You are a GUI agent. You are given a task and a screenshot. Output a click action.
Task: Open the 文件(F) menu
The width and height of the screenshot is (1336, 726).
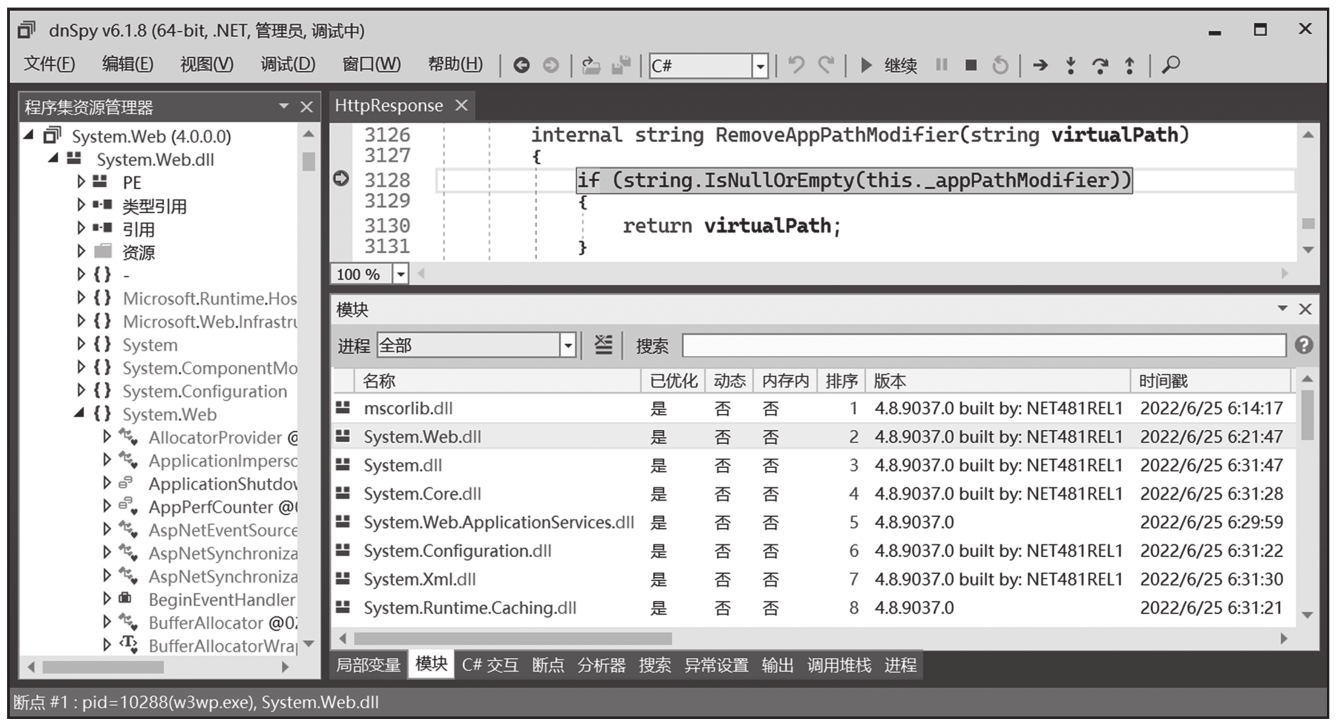[50, 65]
